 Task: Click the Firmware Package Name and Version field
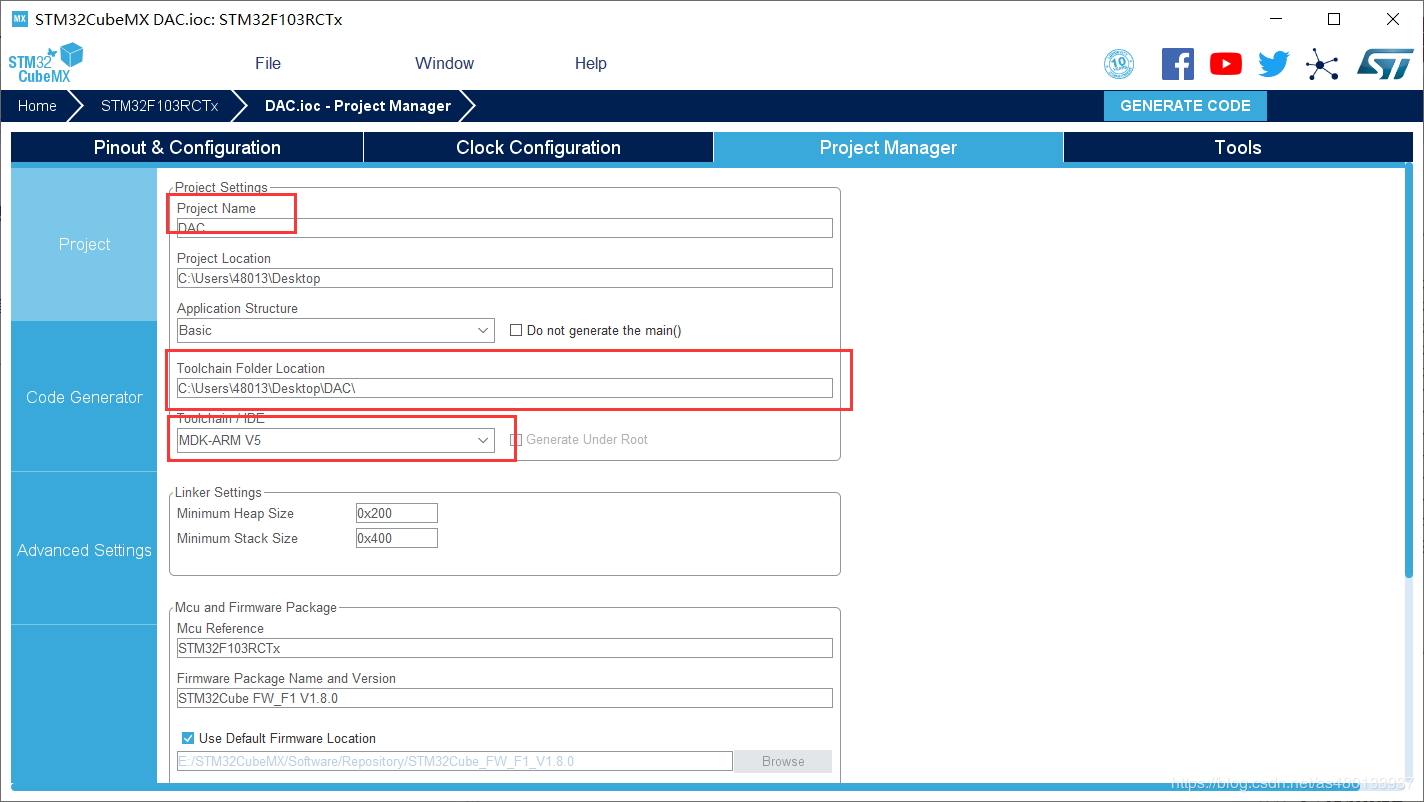[505, 698]
